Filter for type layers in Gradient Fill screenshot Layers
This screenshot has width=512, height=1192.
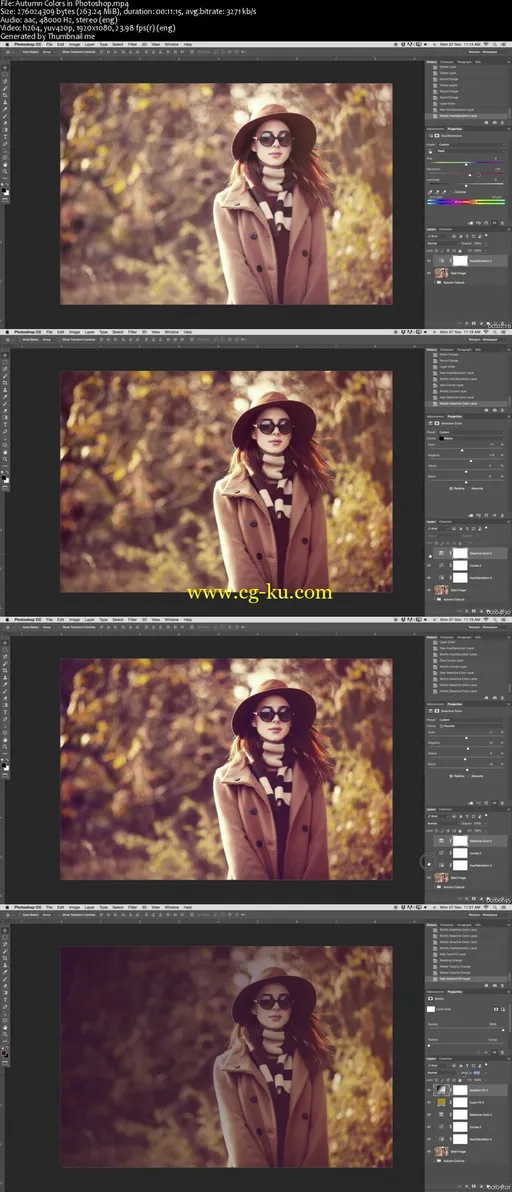click(467, 1066)
